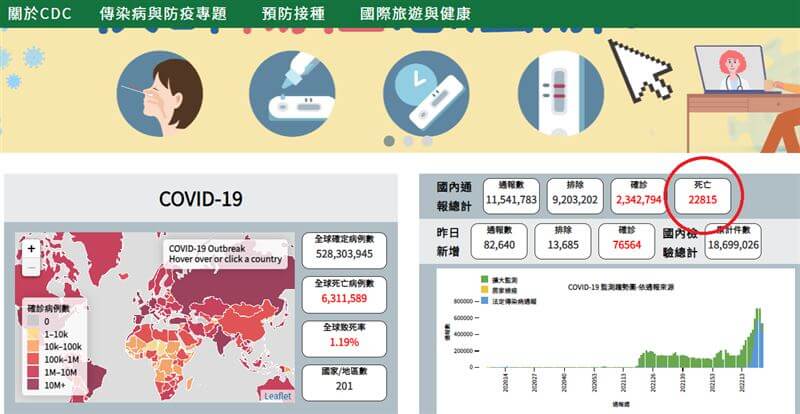
Task: Click the 確診病例數 legend title
Action: (49, 309)
